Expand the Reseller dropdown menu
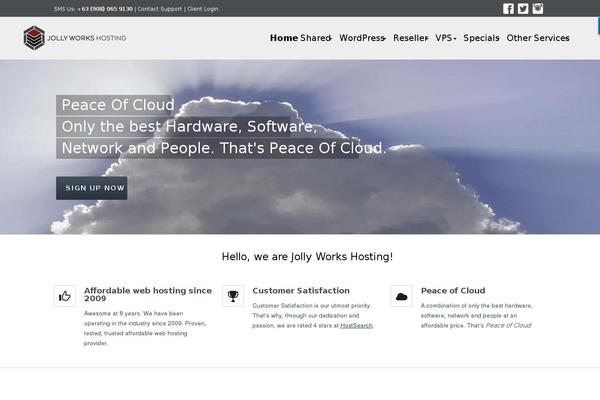The width and height of the screenshot is (600, 400). (411, 38)
